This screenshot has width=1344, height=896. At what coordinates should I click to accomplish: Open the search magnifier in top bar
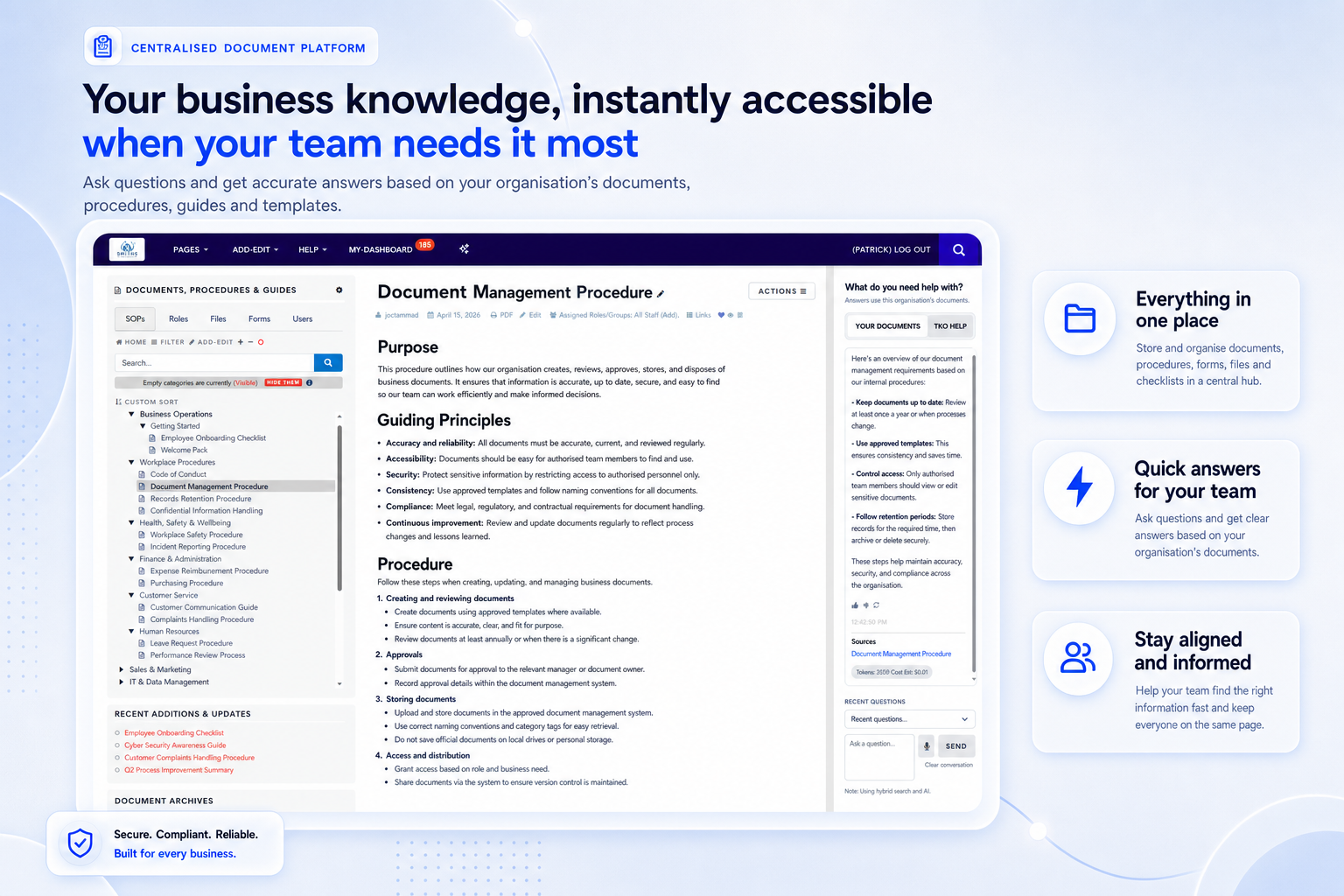[x=959, y=249]
